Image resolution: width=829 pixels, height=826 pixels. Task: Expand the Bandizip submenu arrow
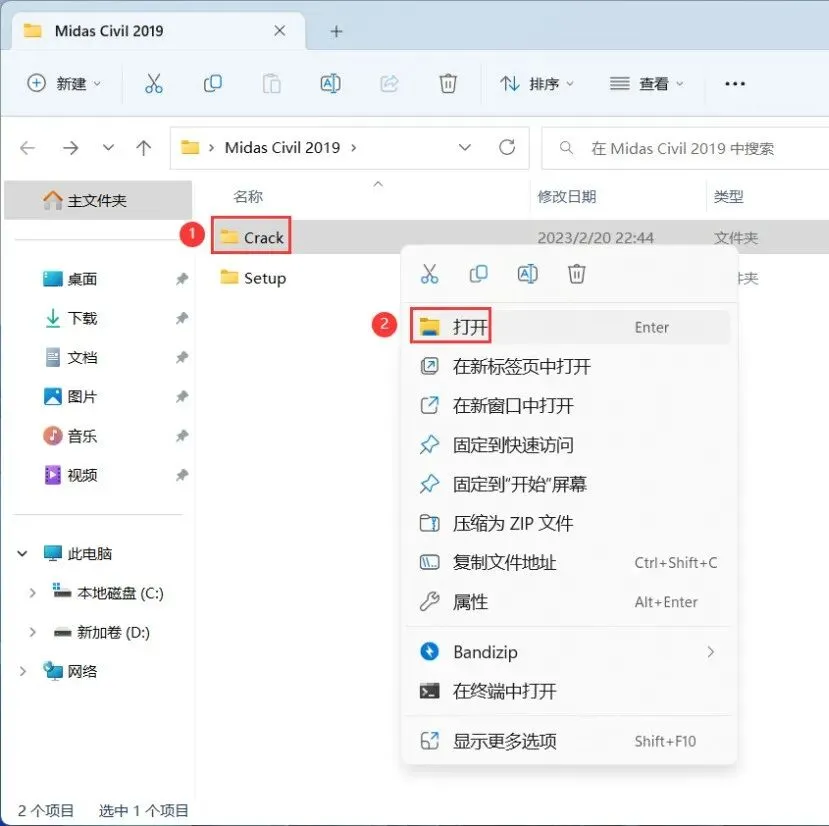click(711, 652)
